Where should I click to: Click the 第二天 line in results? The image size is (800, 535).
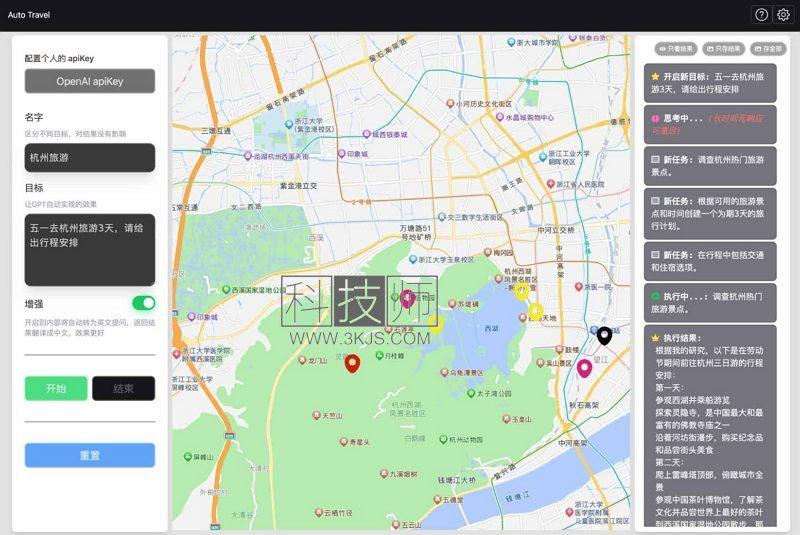click(669, 462)
